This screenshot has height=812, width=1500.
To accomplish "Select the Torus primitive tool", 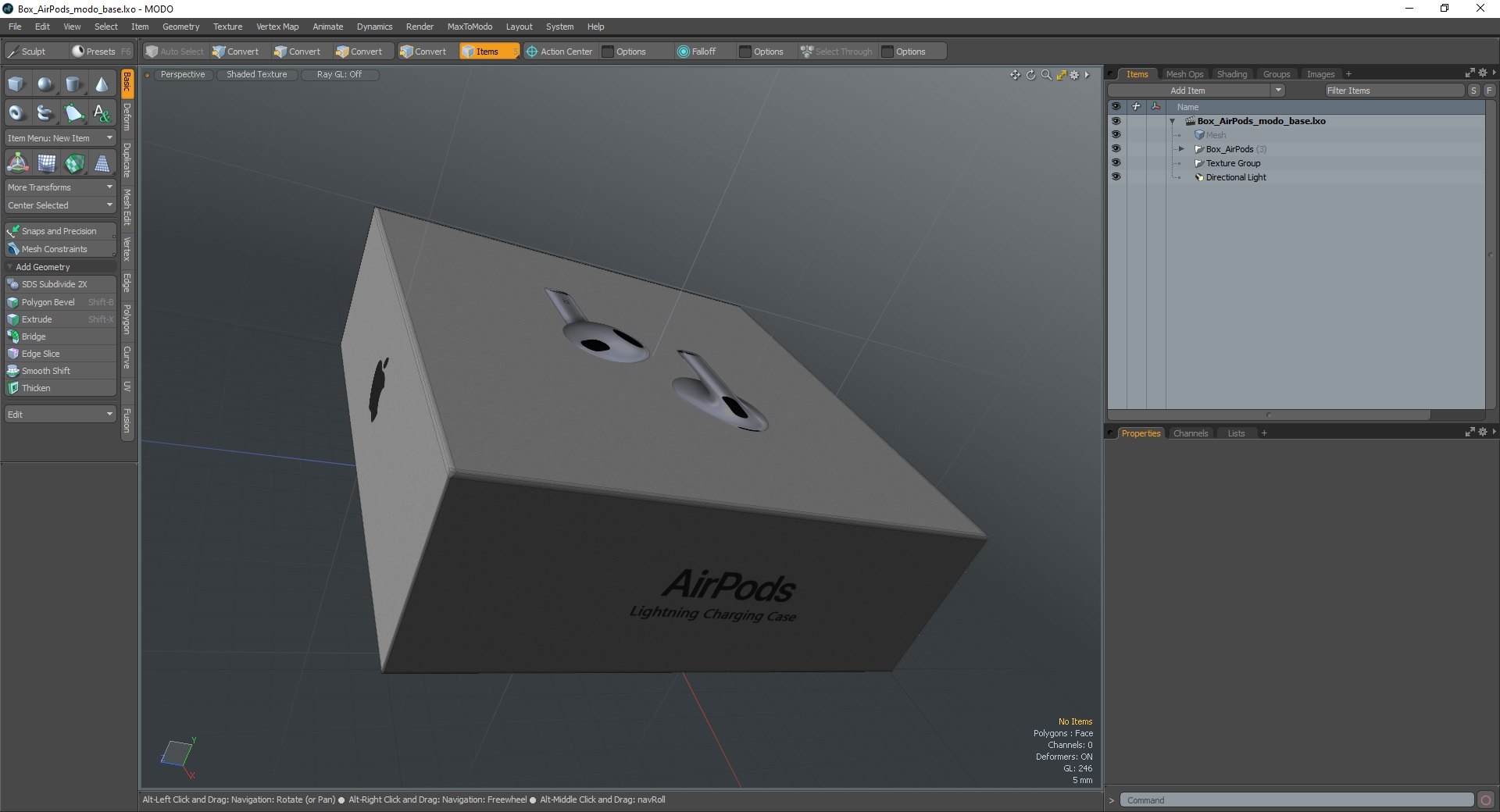I will point(16,113).
